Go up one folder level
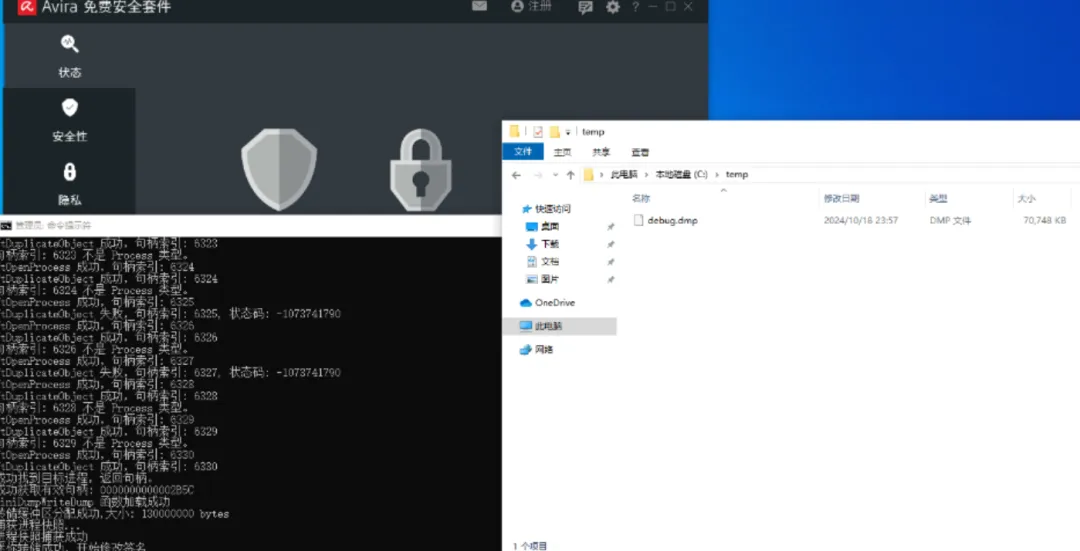The height and width of the screenshot is (551, 1080). pyautogui.click(x=570, y=175)
